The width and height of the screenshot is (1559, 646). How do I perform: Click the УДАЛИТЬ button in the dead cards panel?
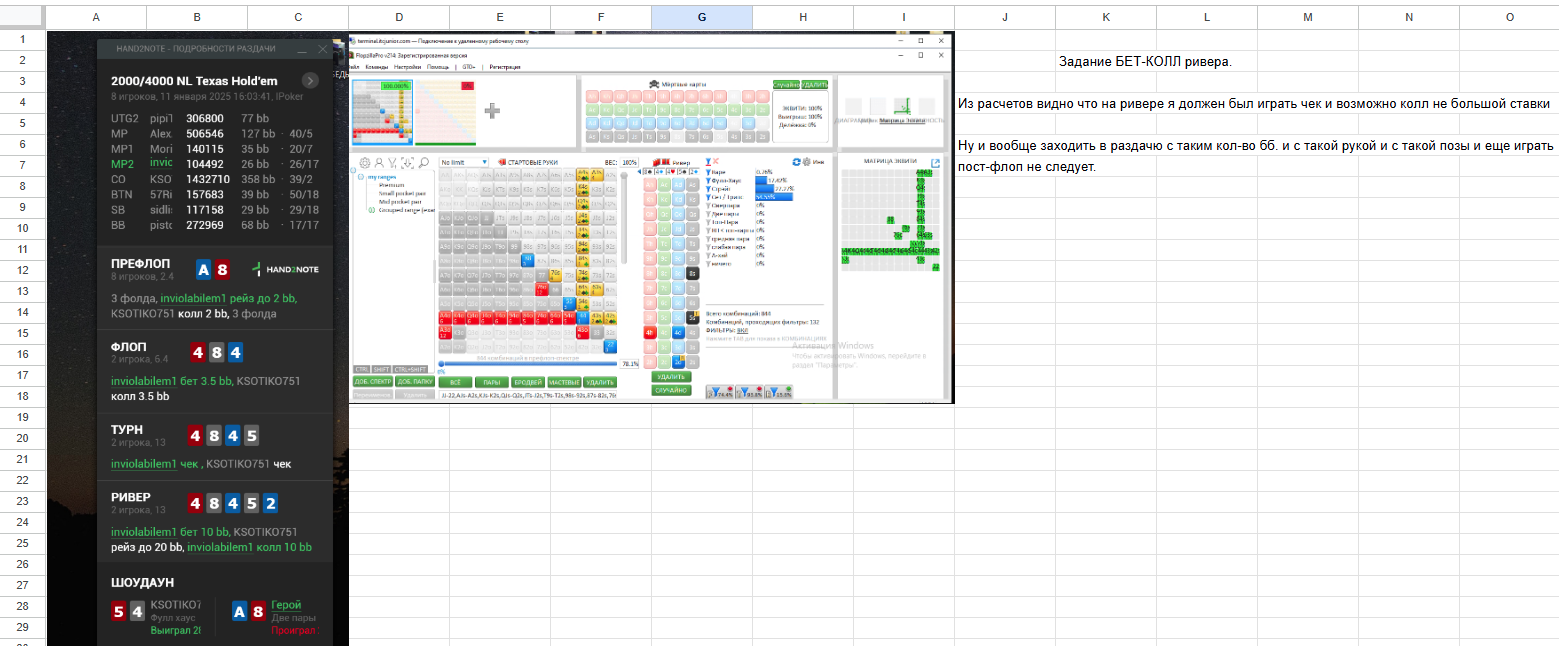pos(815,85)
